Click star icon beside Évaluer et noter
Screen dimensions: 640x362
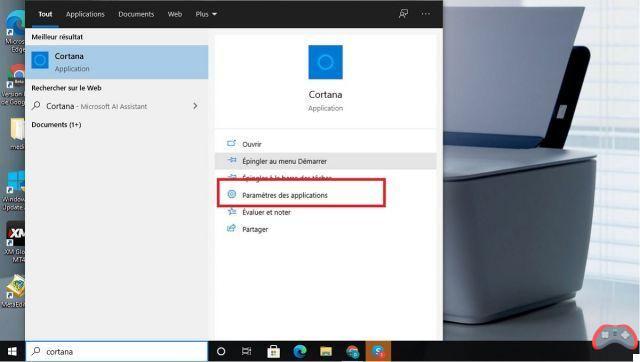[232, 211]
